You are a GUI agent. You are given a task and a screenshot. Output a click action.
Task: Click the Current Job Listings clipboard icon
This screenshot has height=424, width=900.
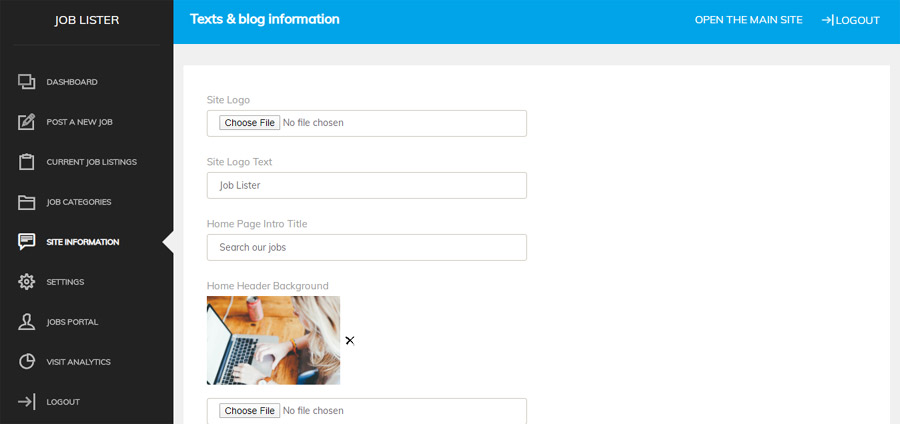pyautogui.click(x=27, y=162)
